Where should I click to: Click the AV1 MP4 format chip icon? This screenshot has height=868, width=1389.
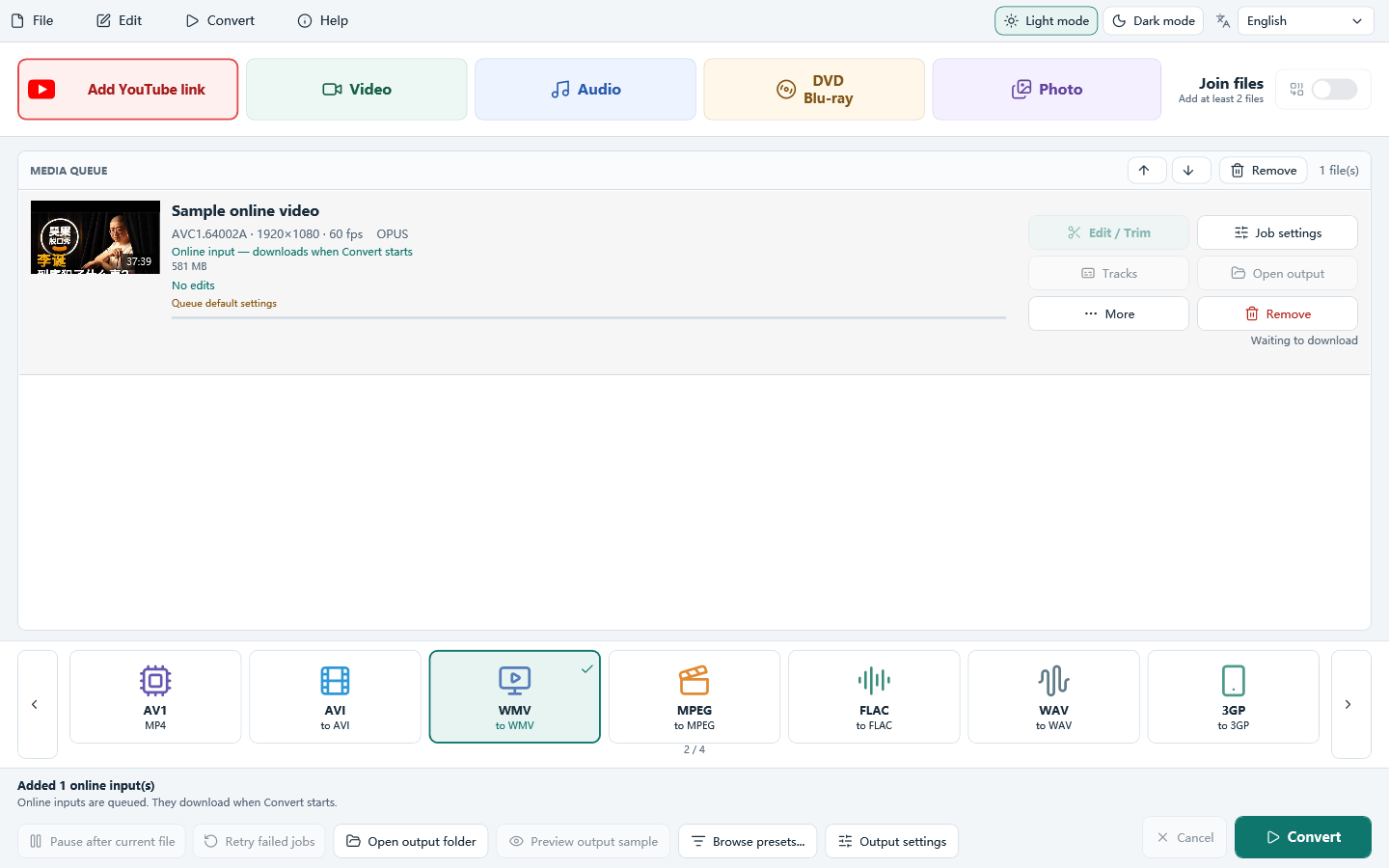(155, 681)
